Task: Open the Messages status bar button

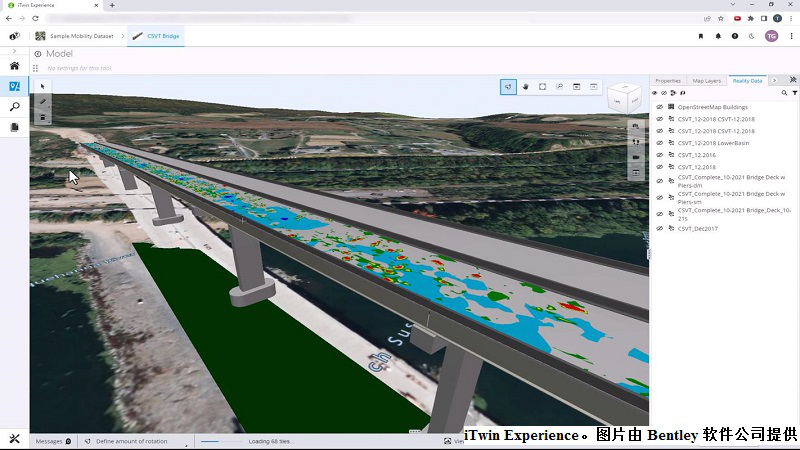Action: click(x=53, y=441)
